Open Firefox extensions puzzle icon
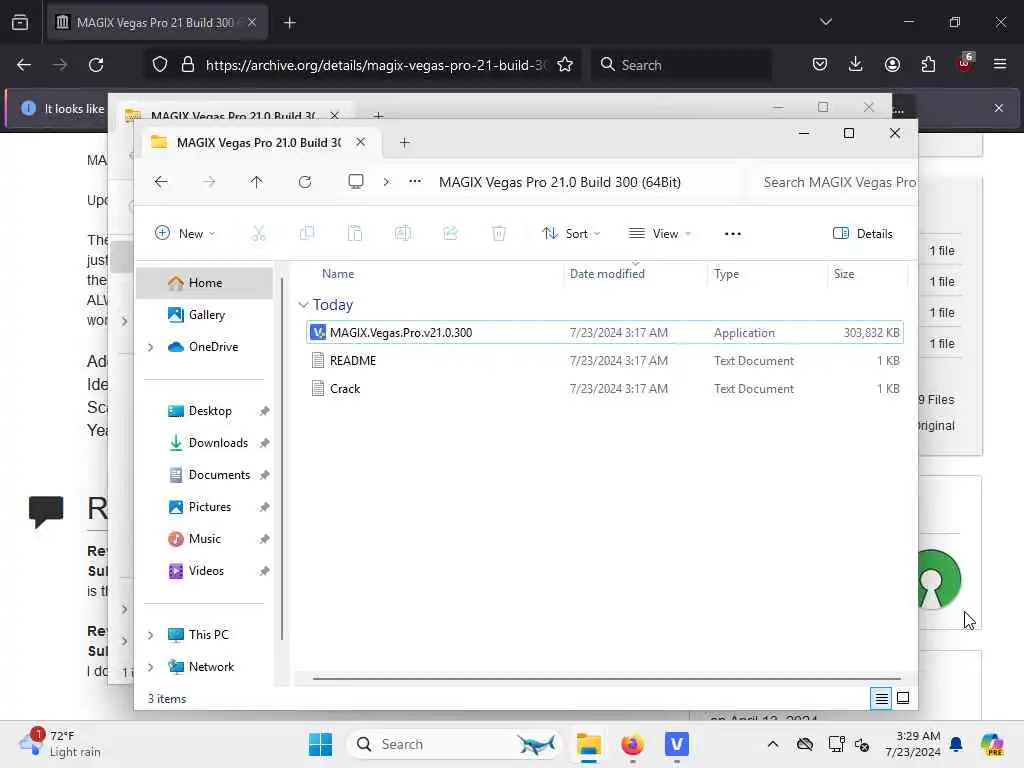Screen dimensions: 1024x768 (x=928, y=65)
